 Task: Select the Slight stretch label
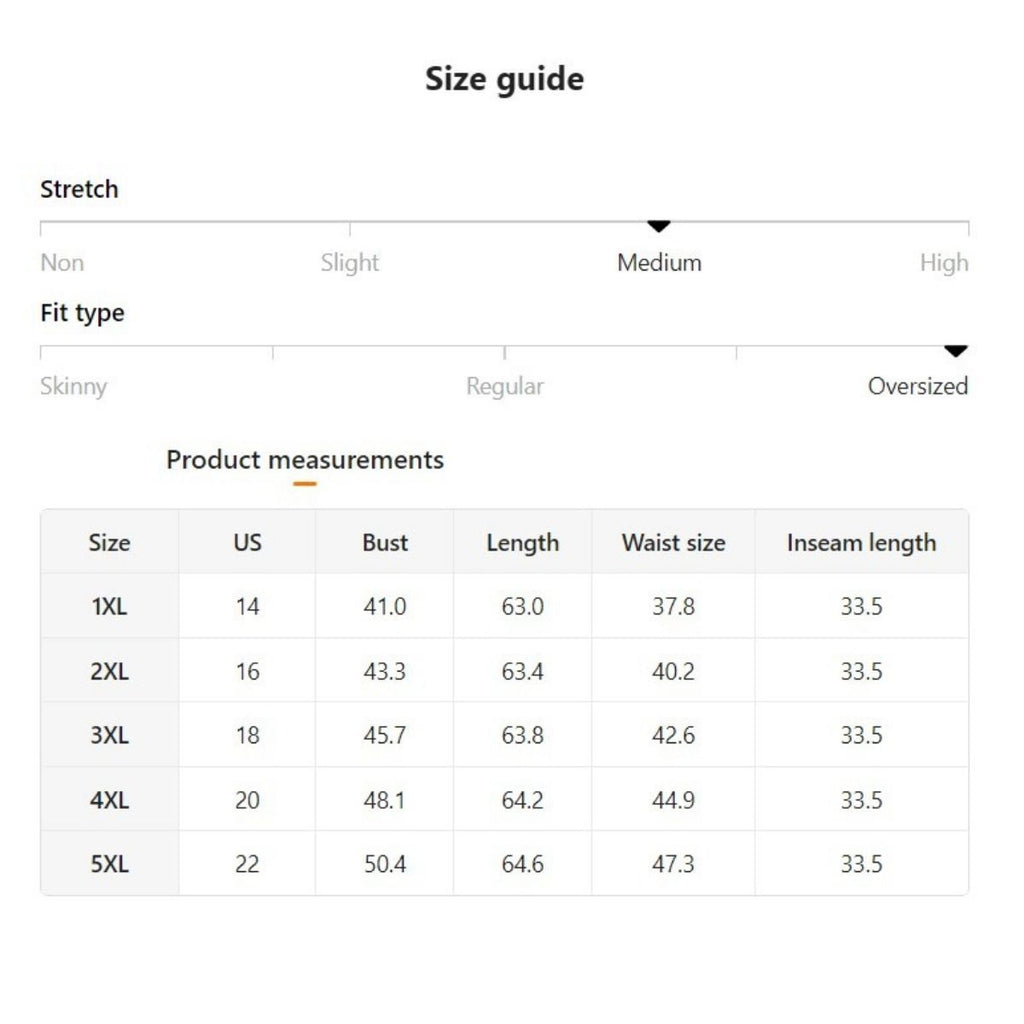pos(350,263)
